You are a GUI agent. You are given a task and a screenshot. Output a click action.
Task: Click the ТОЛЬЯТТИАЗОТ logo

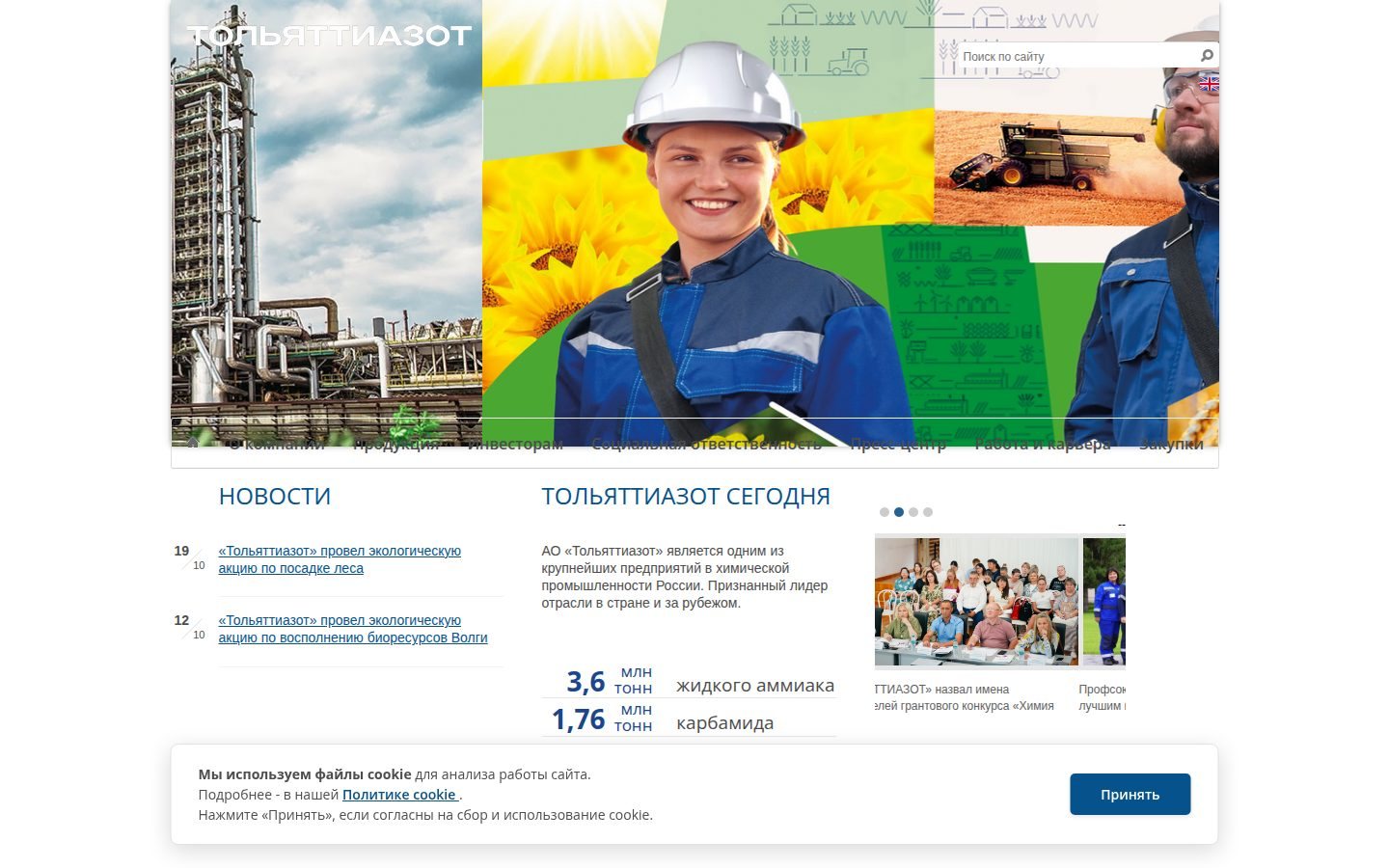click(x=329, y=36)
